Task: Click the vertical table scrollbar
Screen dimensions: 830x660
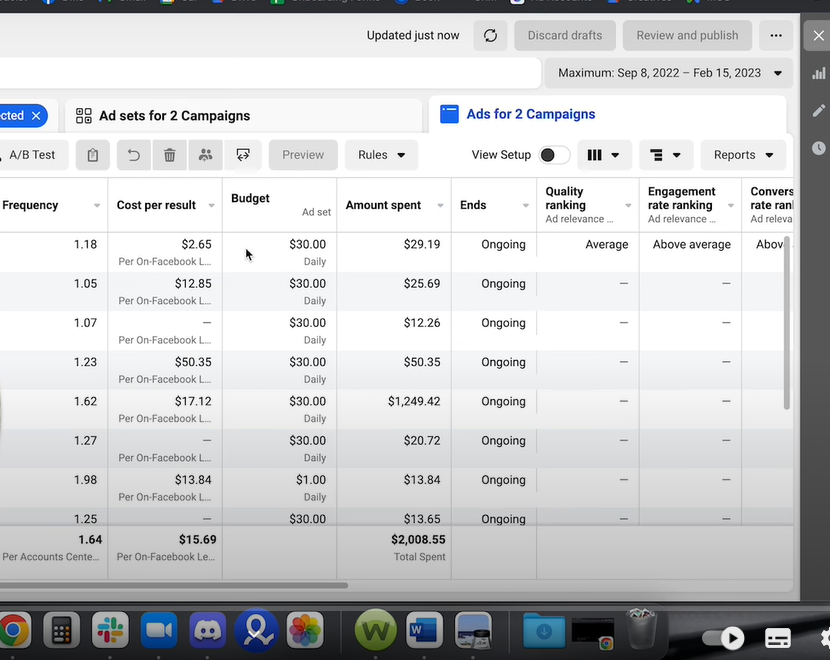Action: [x=787, y=323]
